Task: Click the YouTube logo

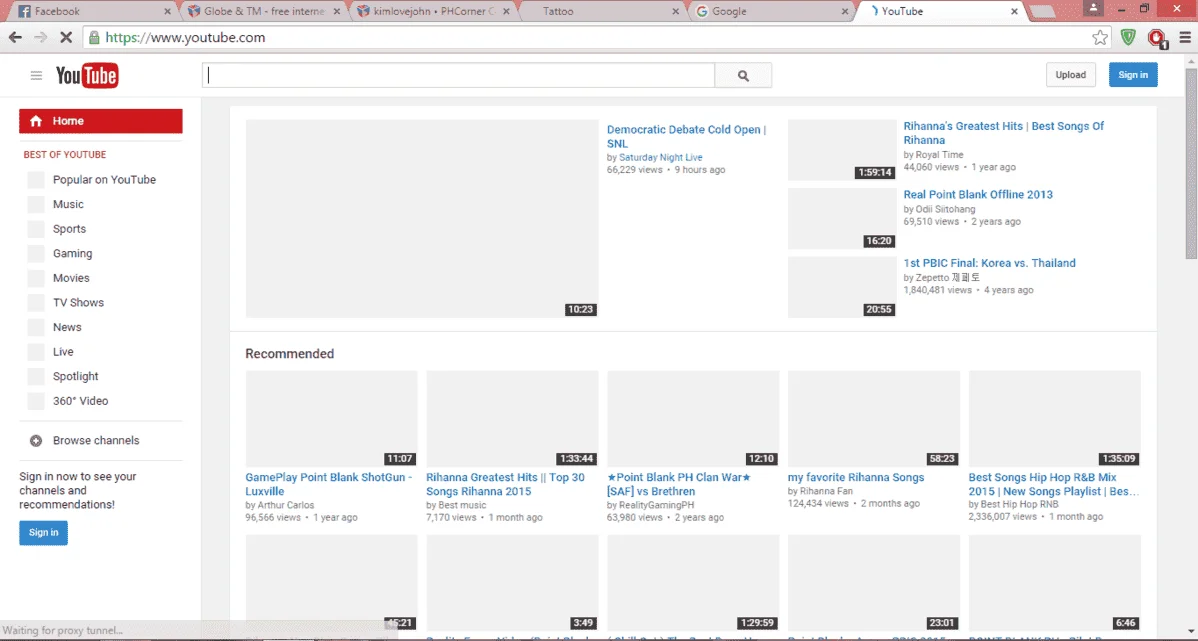Action: click(86, 76)
